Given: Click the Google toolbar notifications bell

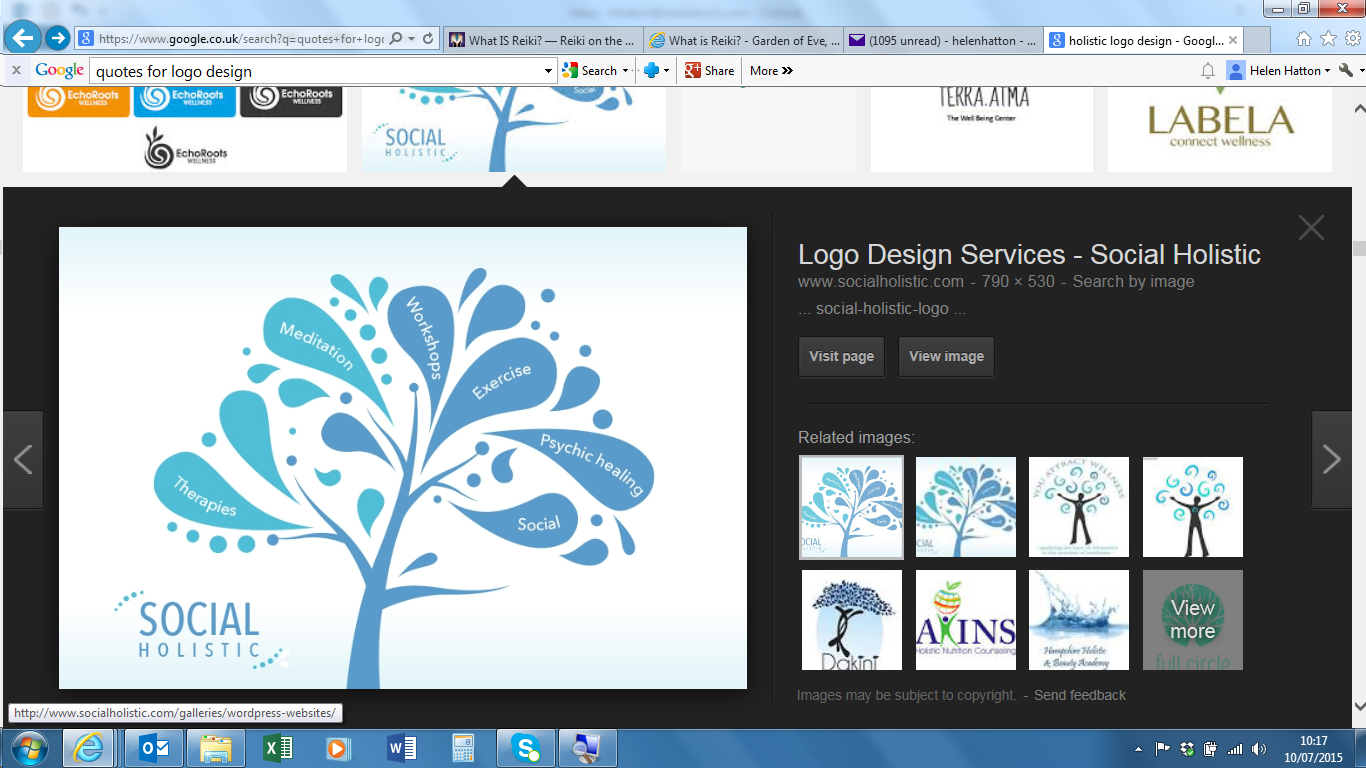Looking at the screenshot, I should tap(1207, 70).
